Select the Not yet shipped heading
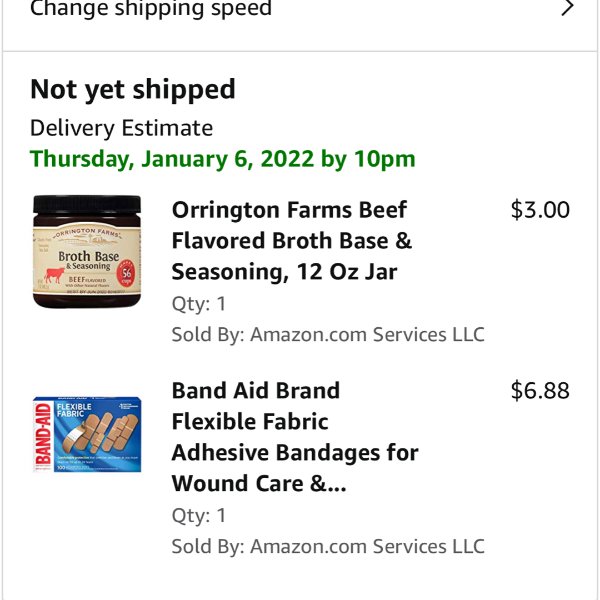Viewport: 600px width, 600px height. 132,90
